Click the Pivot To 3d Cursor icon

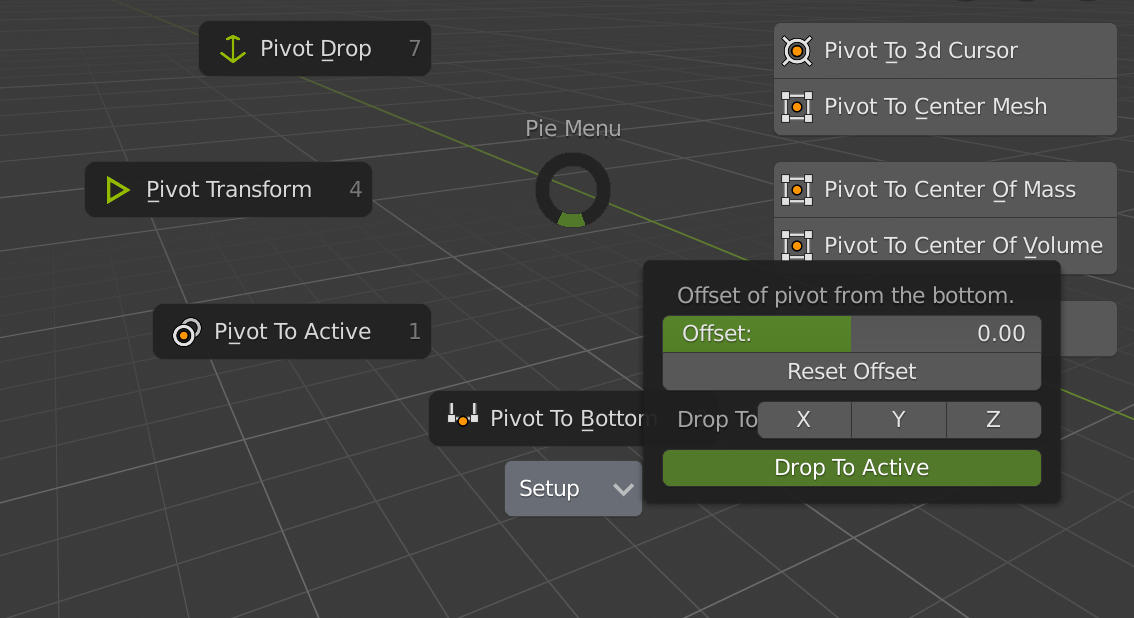point(797,51)
